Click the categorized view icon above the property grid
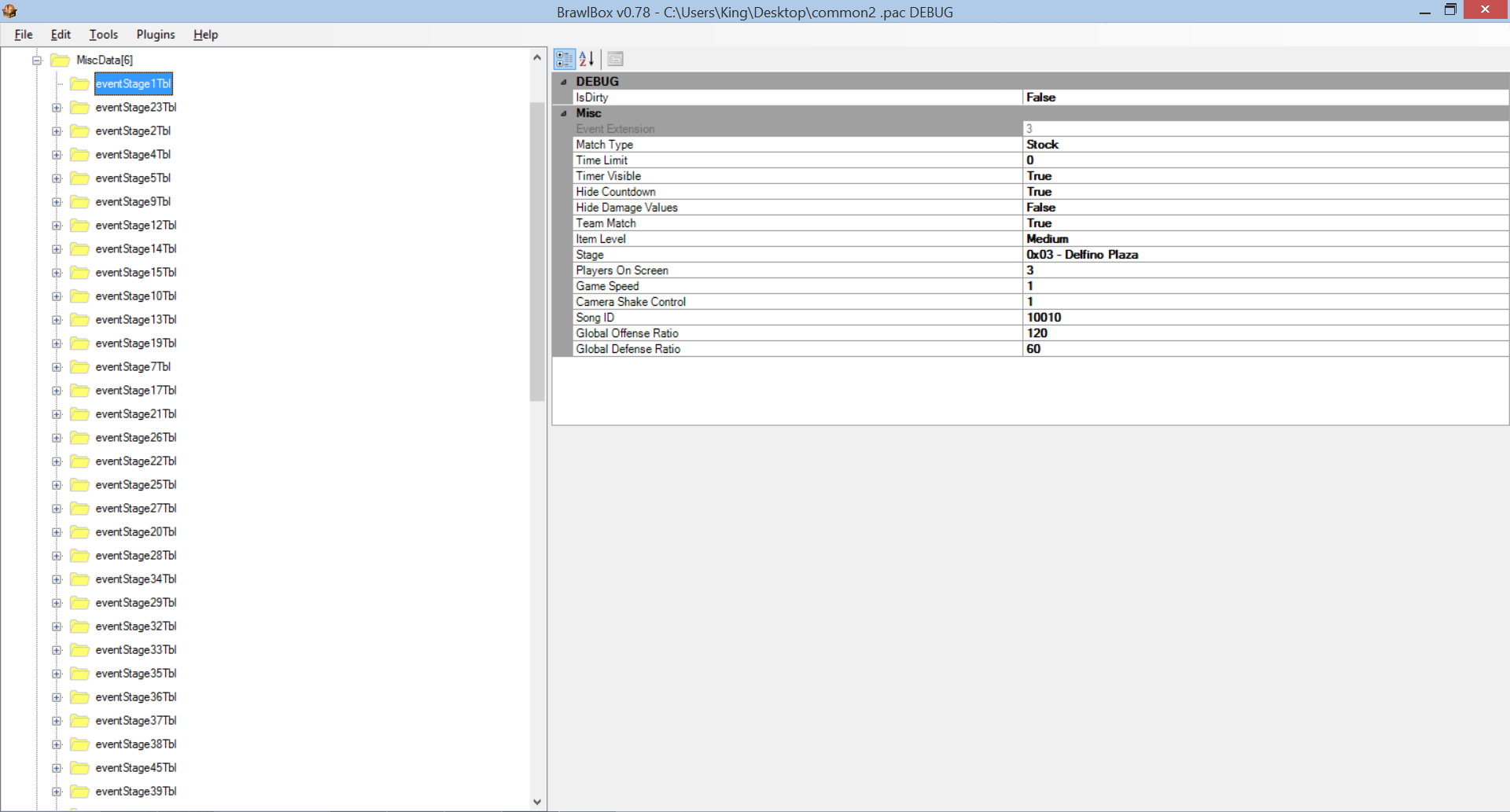Image resolution: width=1510 pixels, height=812 pixels. pyautogui.click(x=563, y=58)
